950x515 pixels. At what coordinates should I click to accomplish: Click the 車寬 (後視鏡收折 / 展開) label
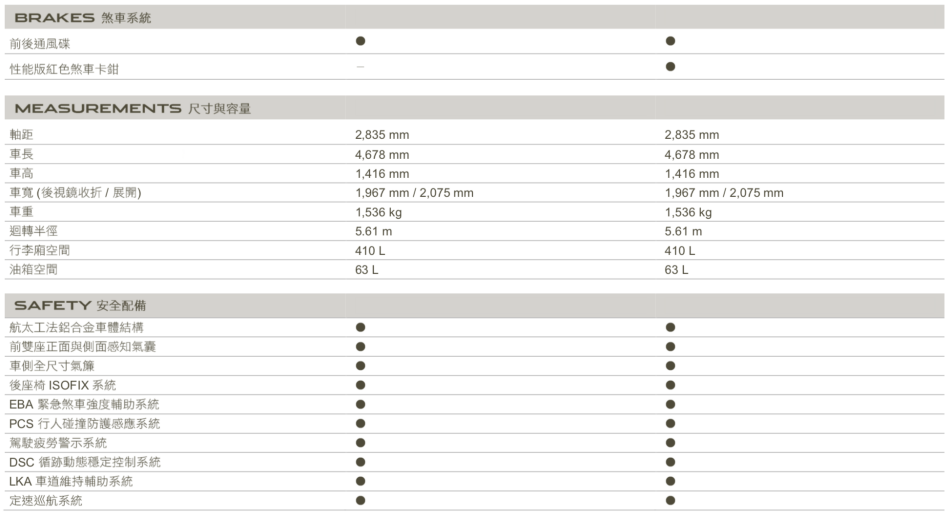(75, 193)
